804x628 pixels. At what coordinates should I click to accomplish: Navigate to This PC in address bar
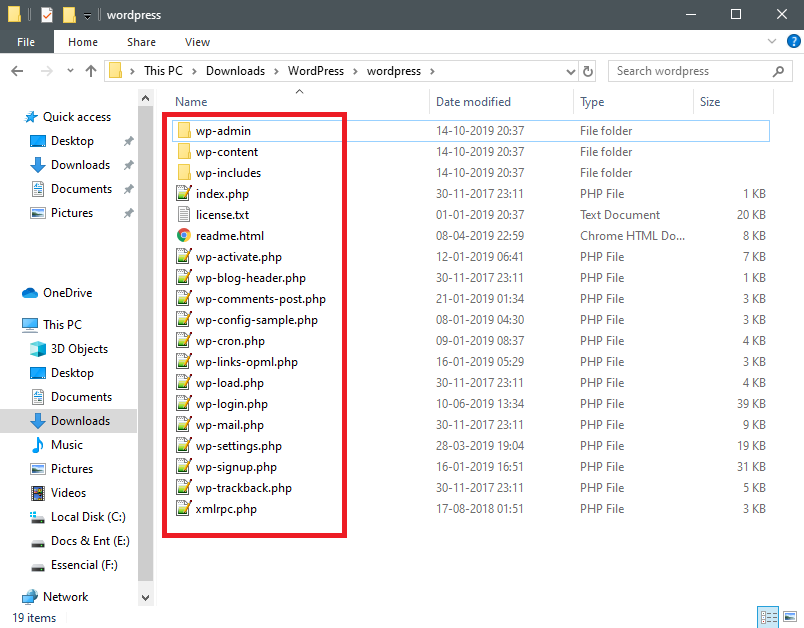point(163,71)
